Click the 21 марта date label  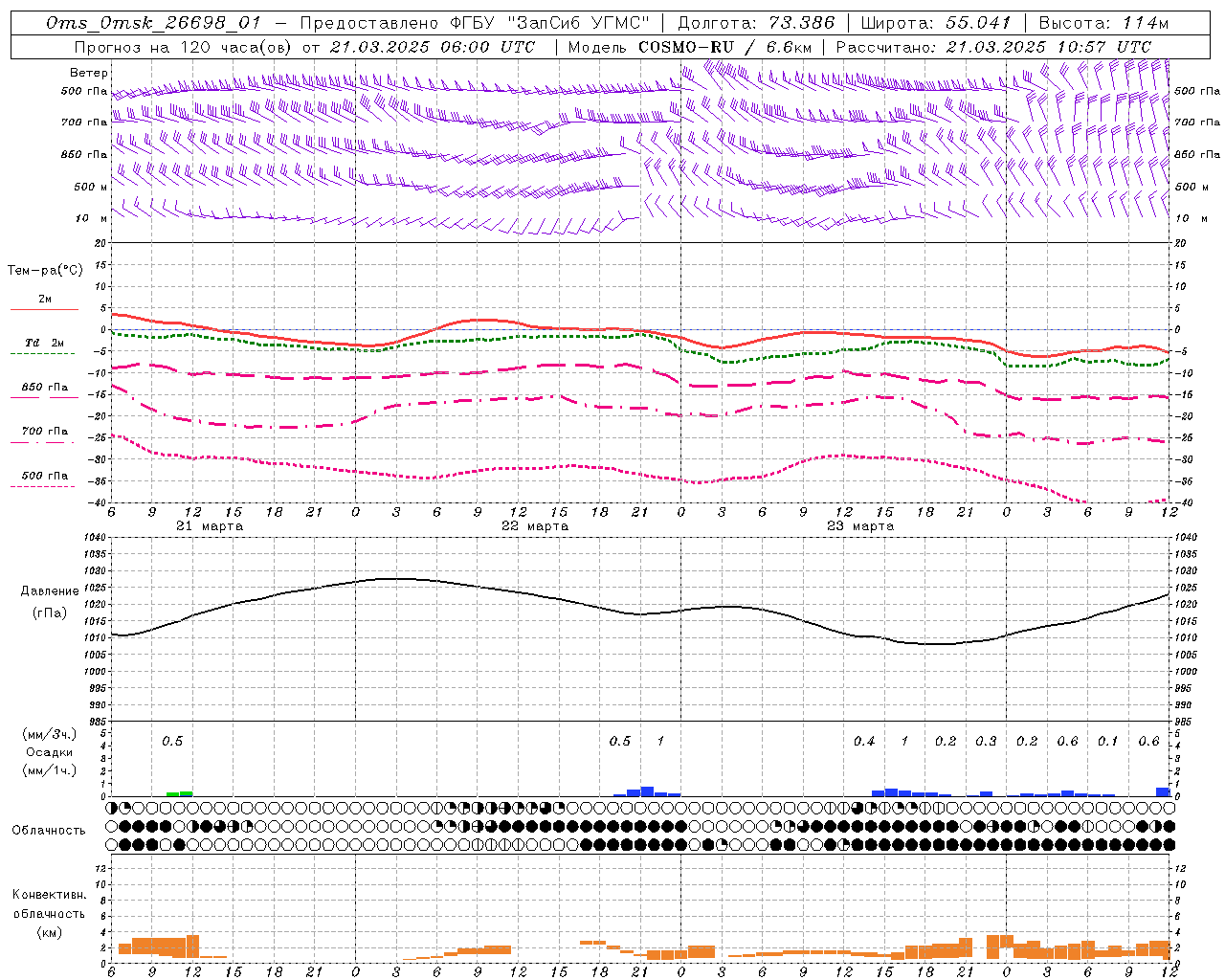tap(210, 526)
